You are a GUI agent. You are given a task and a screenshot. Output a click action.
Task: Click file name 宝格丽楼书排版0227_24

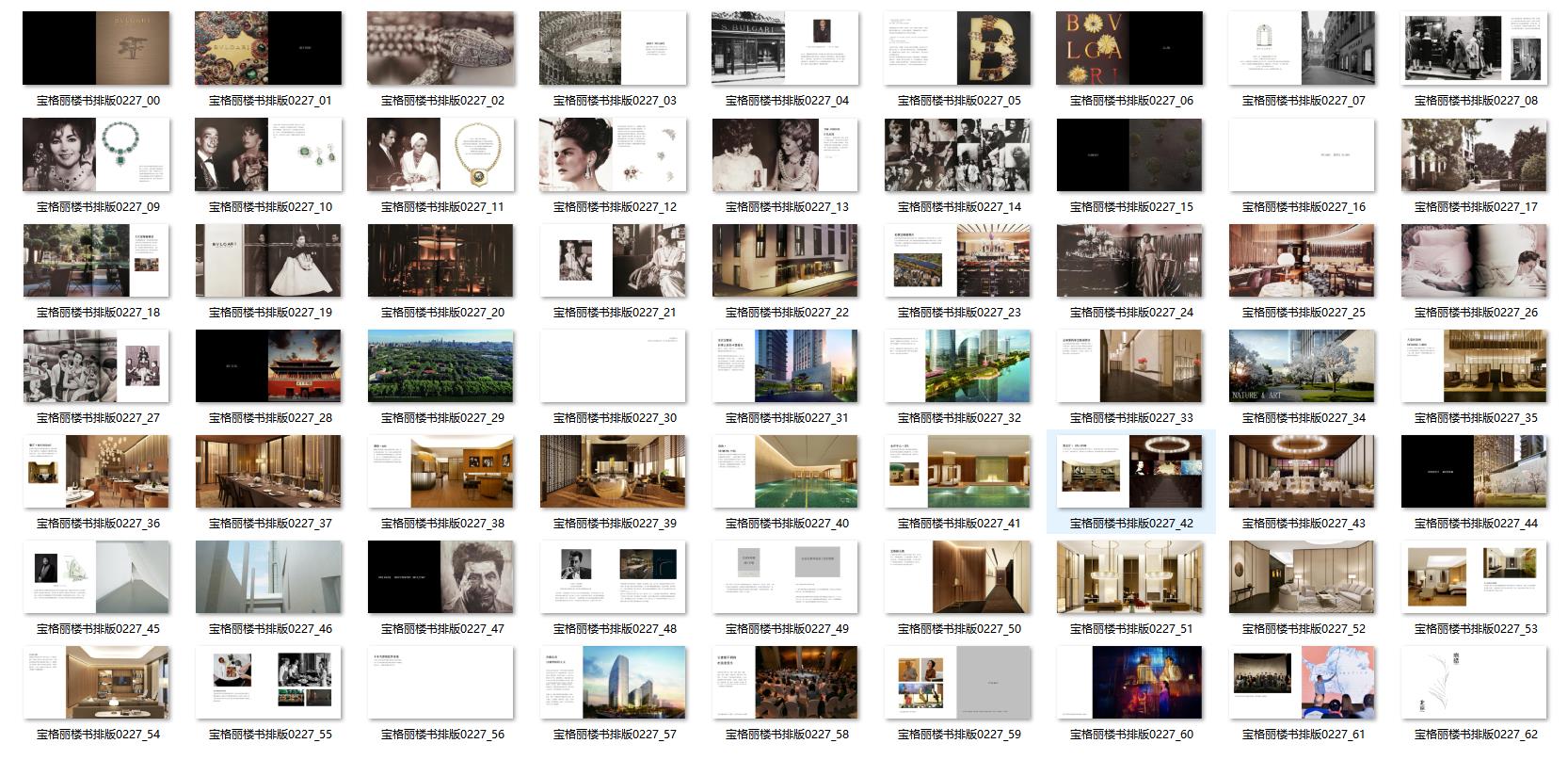click(x=1131, y=313)
